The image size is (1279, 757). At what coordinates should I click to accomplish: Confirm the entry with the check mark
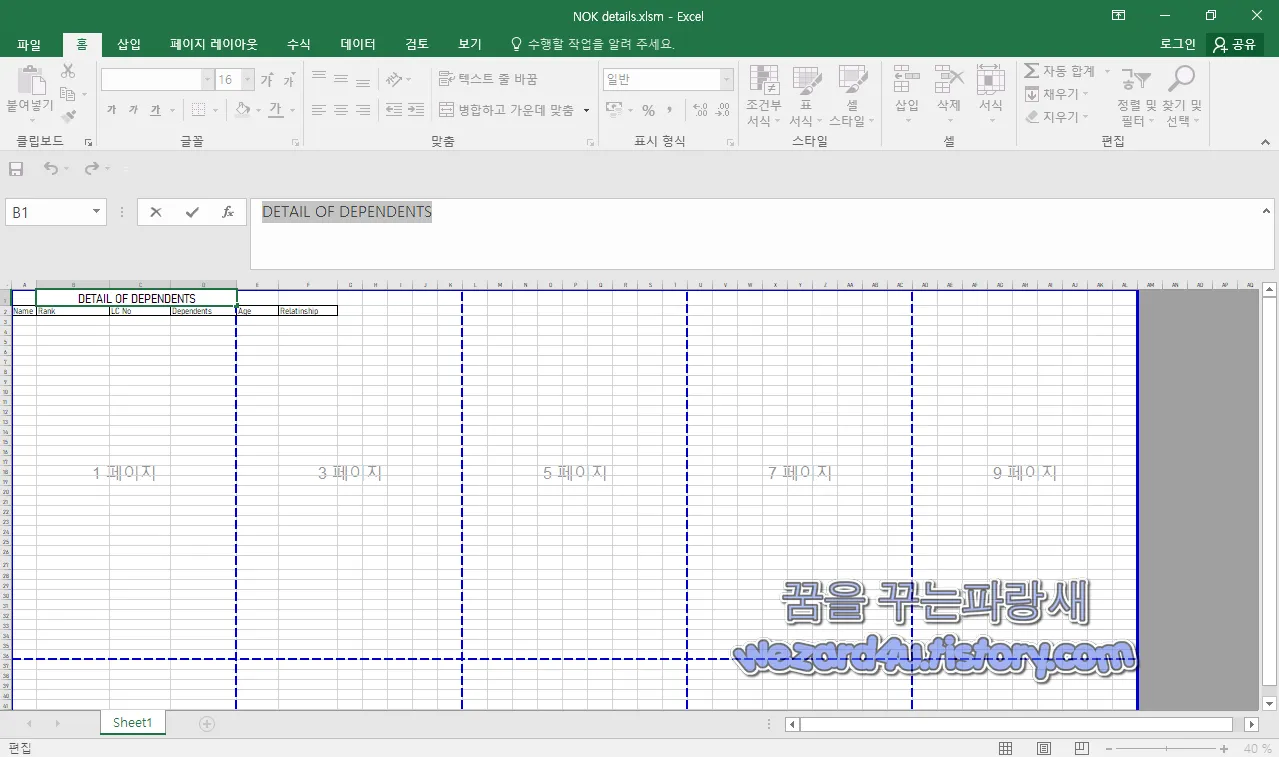(192, 212)
